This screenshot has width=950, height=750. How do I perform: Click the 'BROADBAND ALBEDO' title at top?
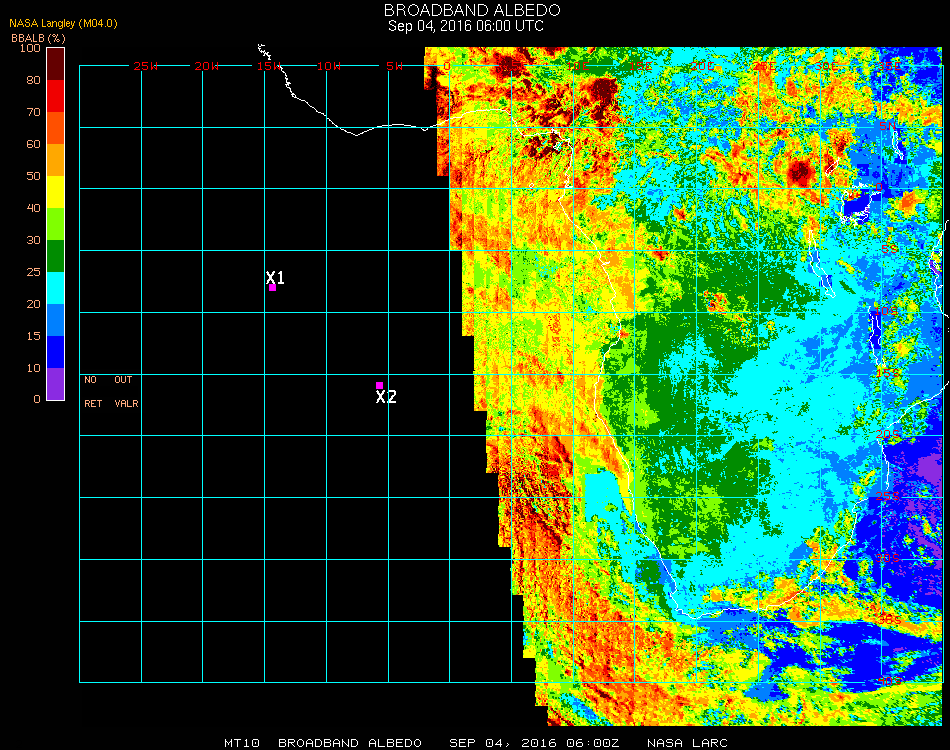coord(472,10)
